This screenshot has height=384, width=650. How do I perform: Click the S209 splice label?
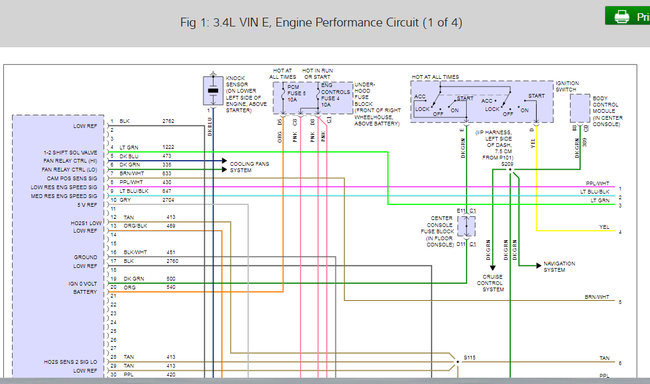pos(507,164)
